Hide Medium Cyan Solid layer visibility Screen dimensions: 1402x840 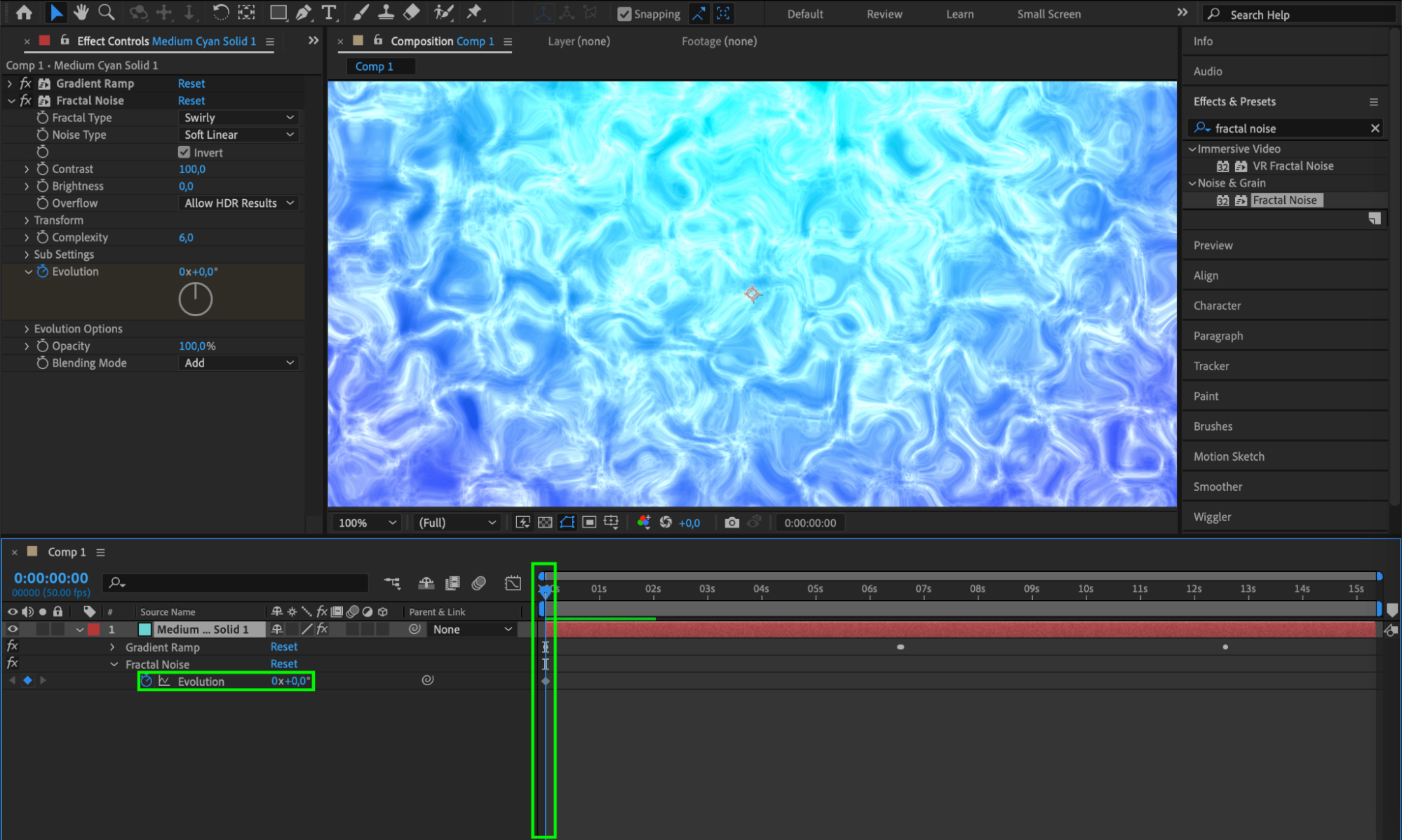coord(13,629)
